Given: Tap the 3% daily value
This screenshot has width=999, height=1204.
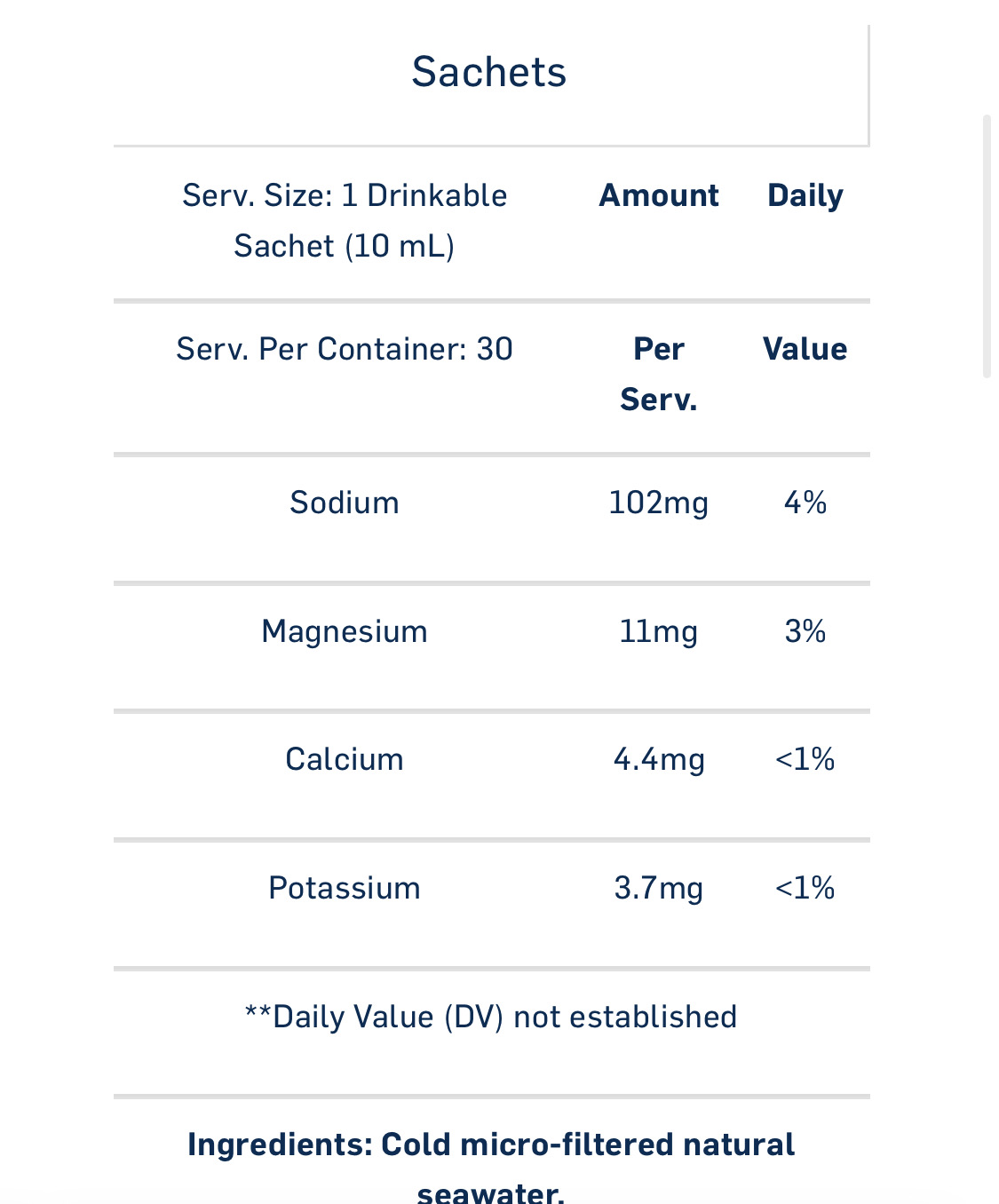Looking at the screenshot, I should 805,631.
